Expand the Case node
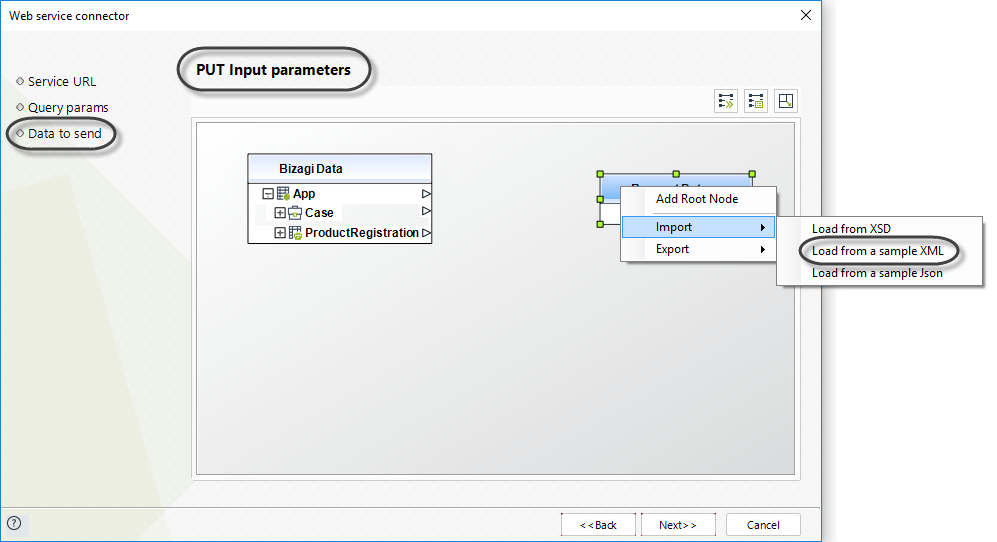This screenshot has width=997, height=542. [280, 212]
